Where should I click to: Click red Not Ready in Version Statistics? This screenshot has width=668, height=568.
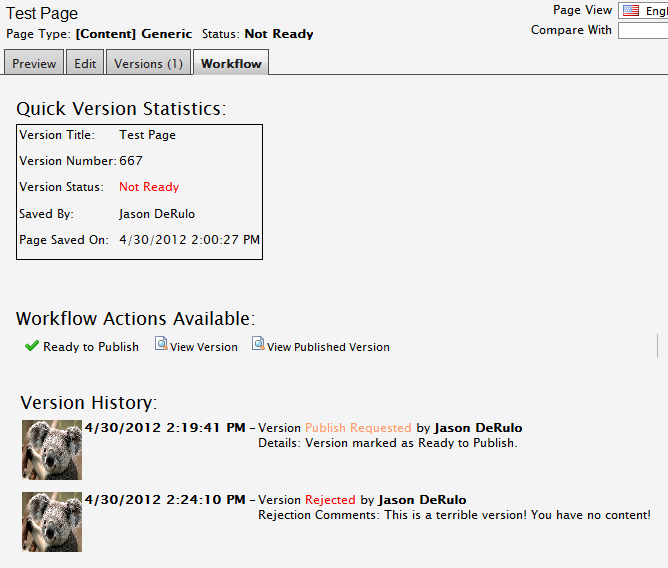point(149,187)
